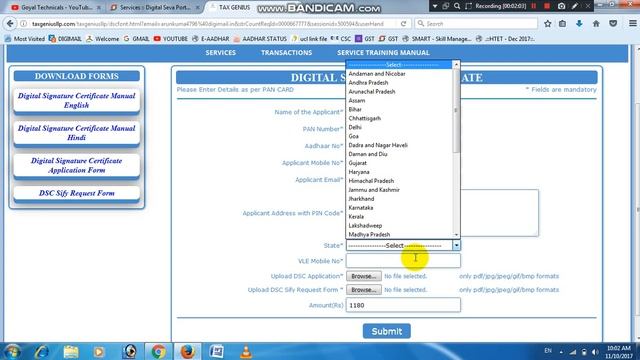Open Windows Media Player taskbar icon
This screenshot has width=640, height=360.
pyautogui.click(x=99, y=351)
